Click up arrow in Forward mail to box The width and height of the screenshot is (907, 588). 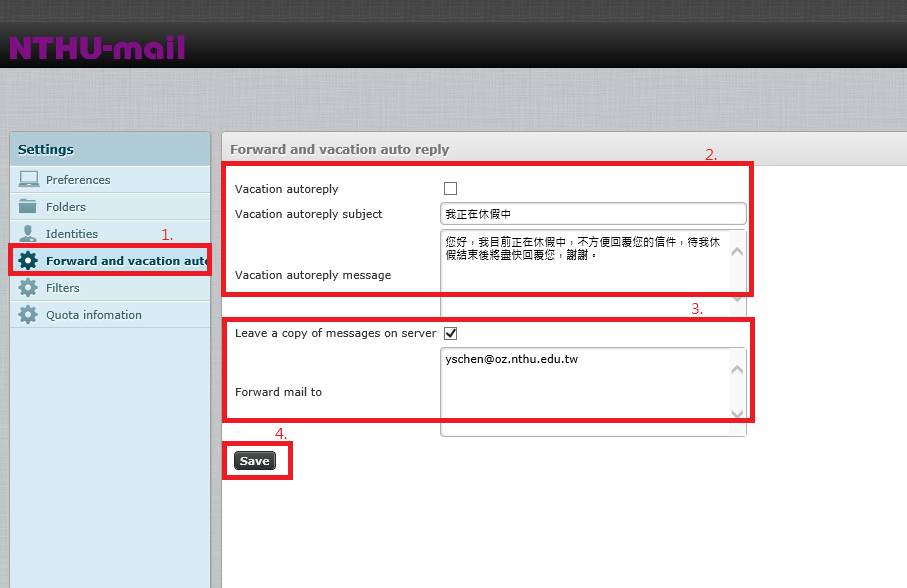737,369
